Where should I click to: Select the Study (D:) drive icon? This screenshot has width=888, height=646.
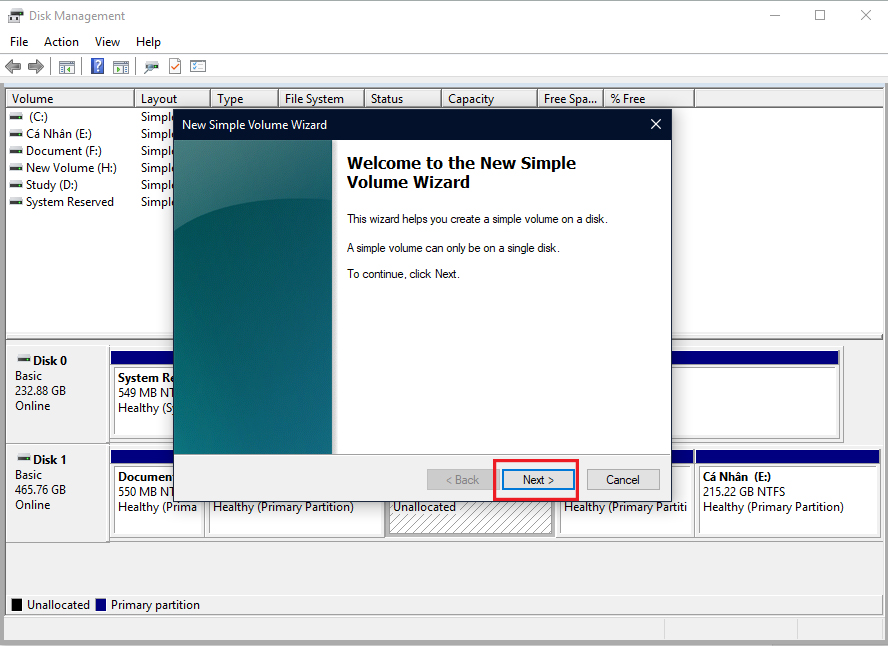pyautogui.click(x=16, y=185)
